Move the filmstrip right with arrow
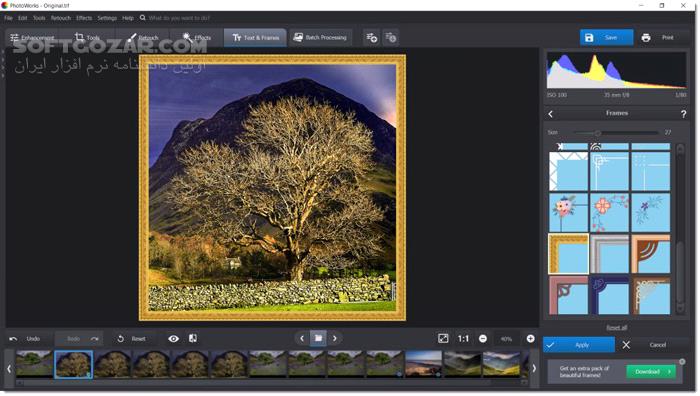 tap(534, 369)
